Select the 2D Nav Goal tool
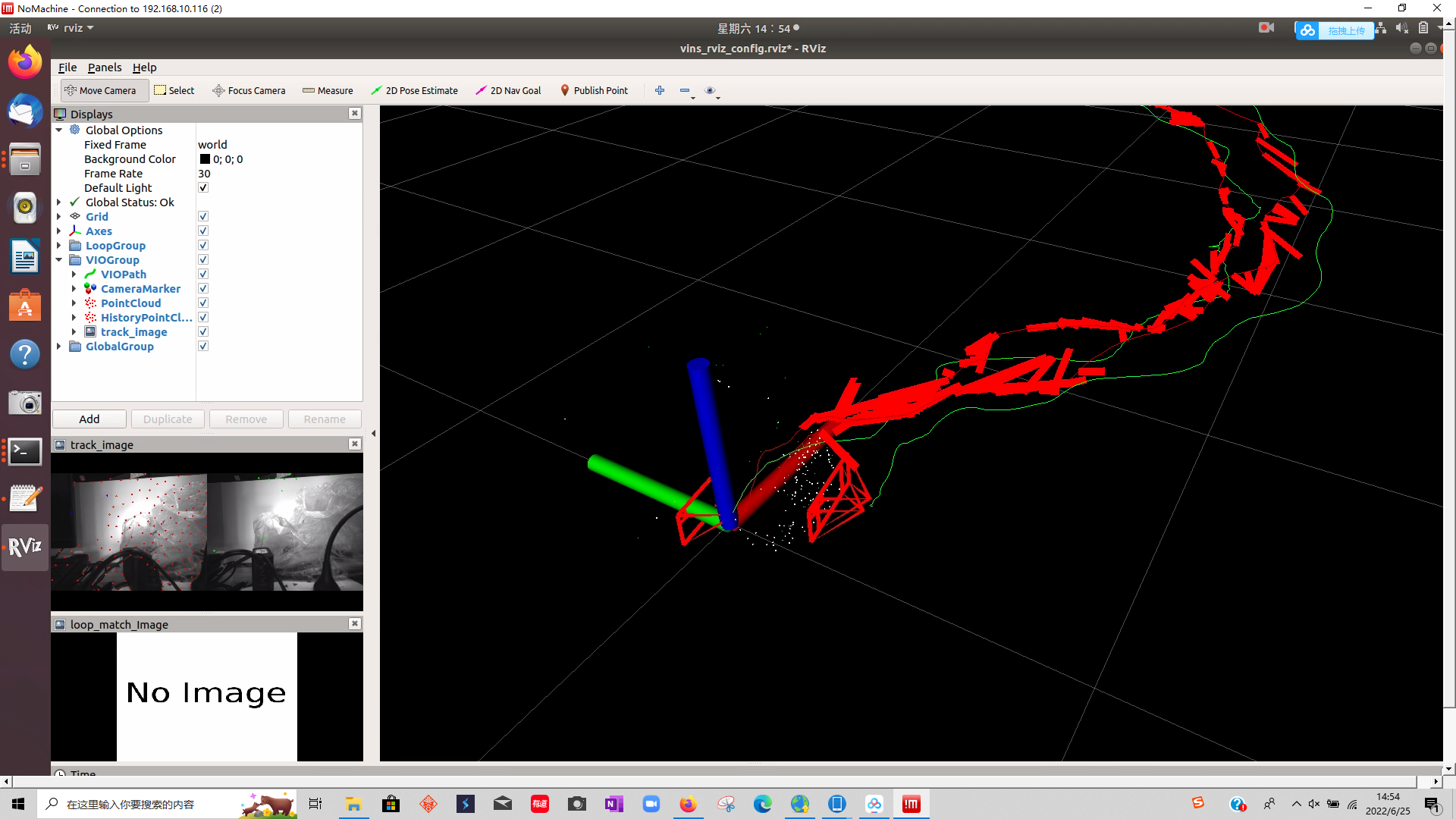The height and width of the screenshot is (819, 1456). (x=508, y=90)
